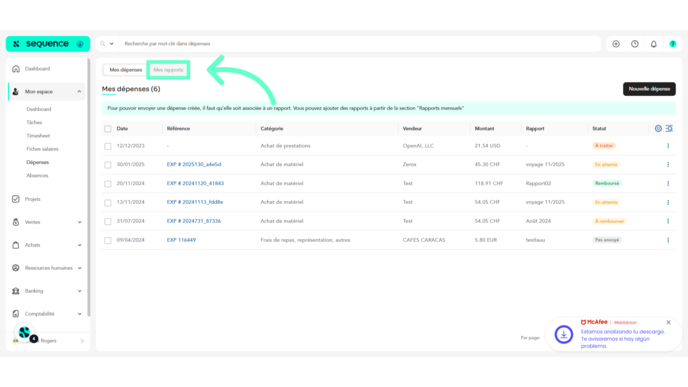Expand the Banking menu
The height and width of the screenshot is (387, 688).
click(79, 291)
